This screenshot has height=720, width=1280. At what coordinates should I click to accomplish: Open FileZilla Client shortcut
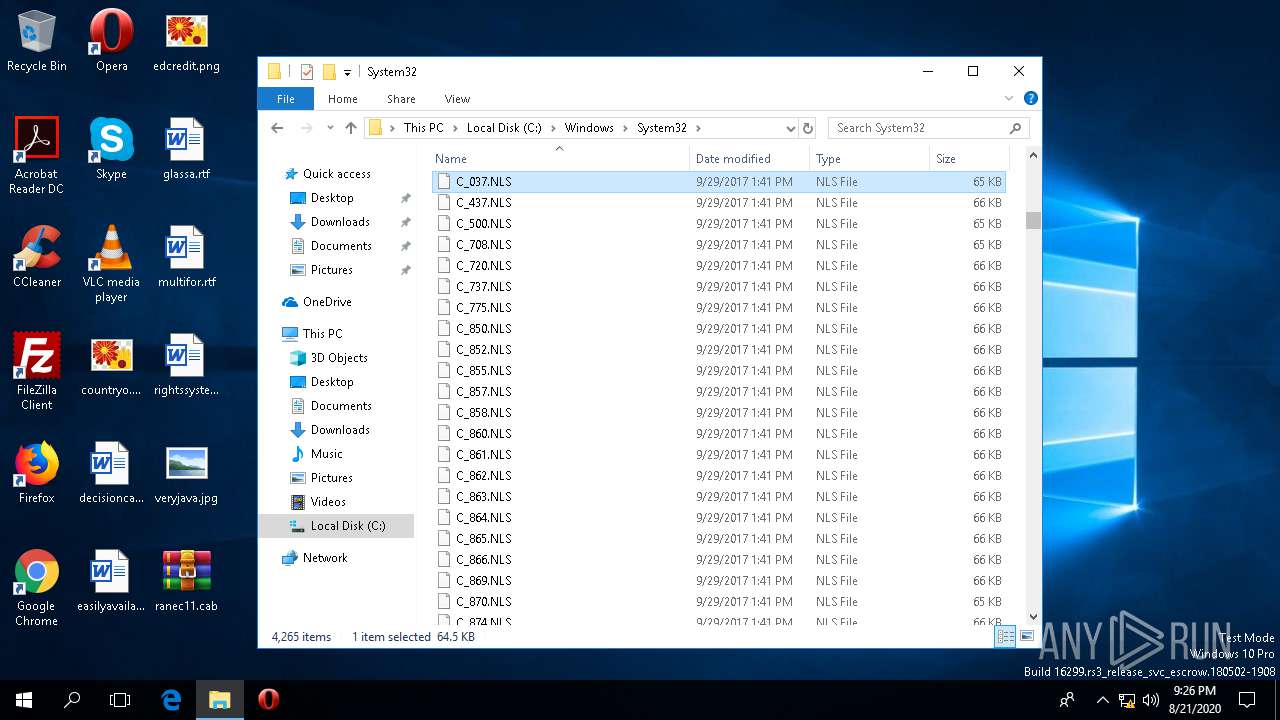(37, 371)
